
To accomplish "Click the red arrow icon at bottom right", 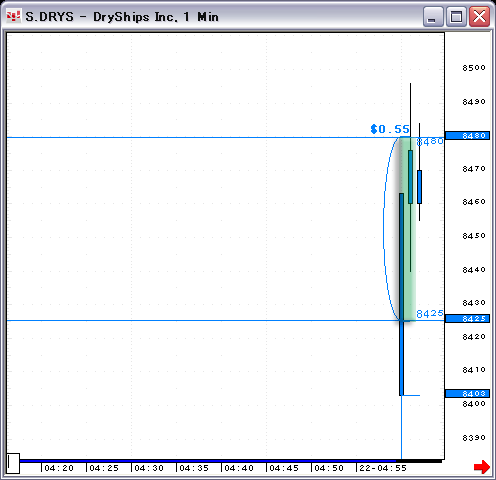I will coord(482,466).
